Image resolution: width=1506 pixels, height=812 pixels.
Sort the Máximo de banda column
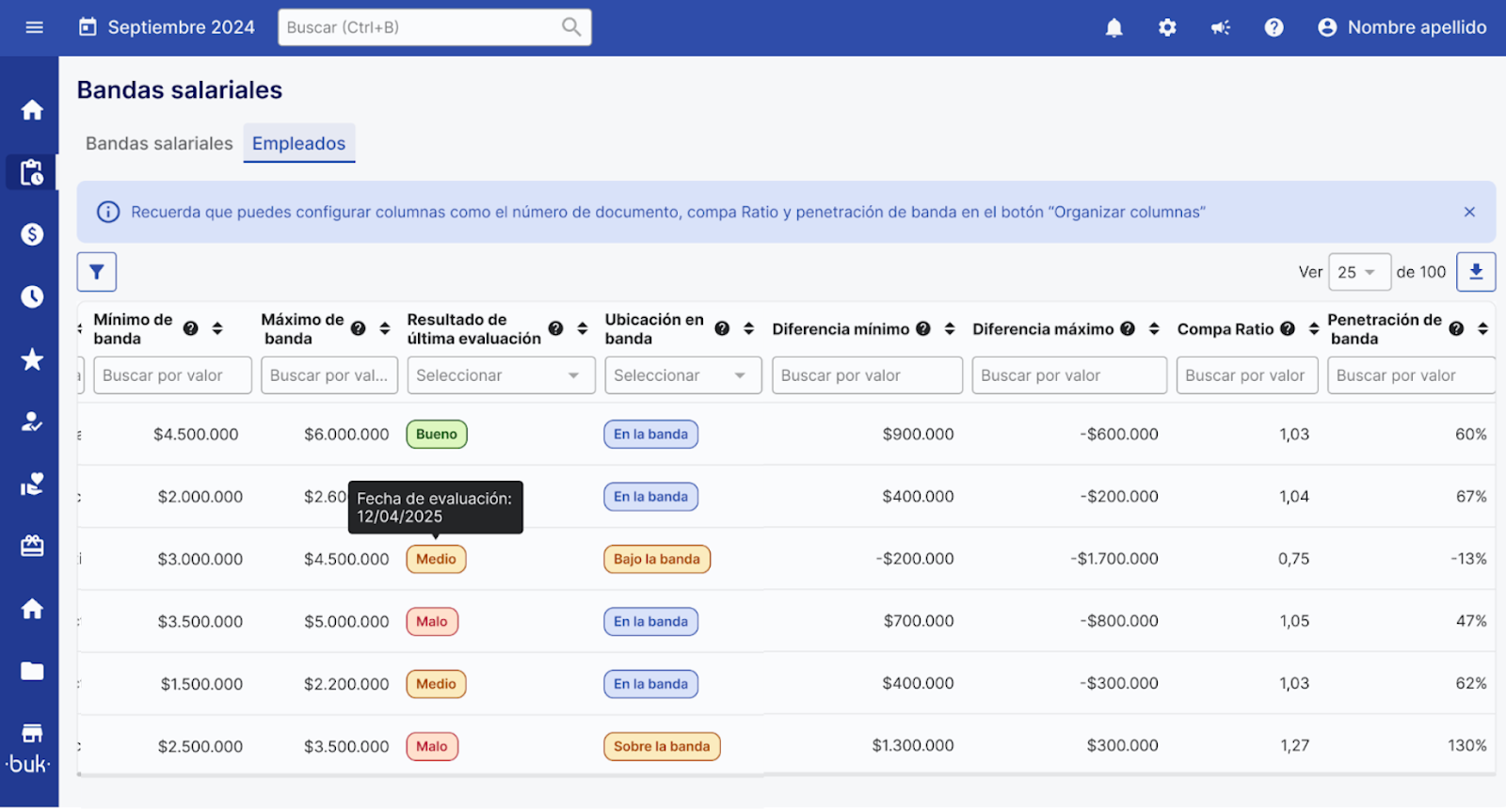385,328
